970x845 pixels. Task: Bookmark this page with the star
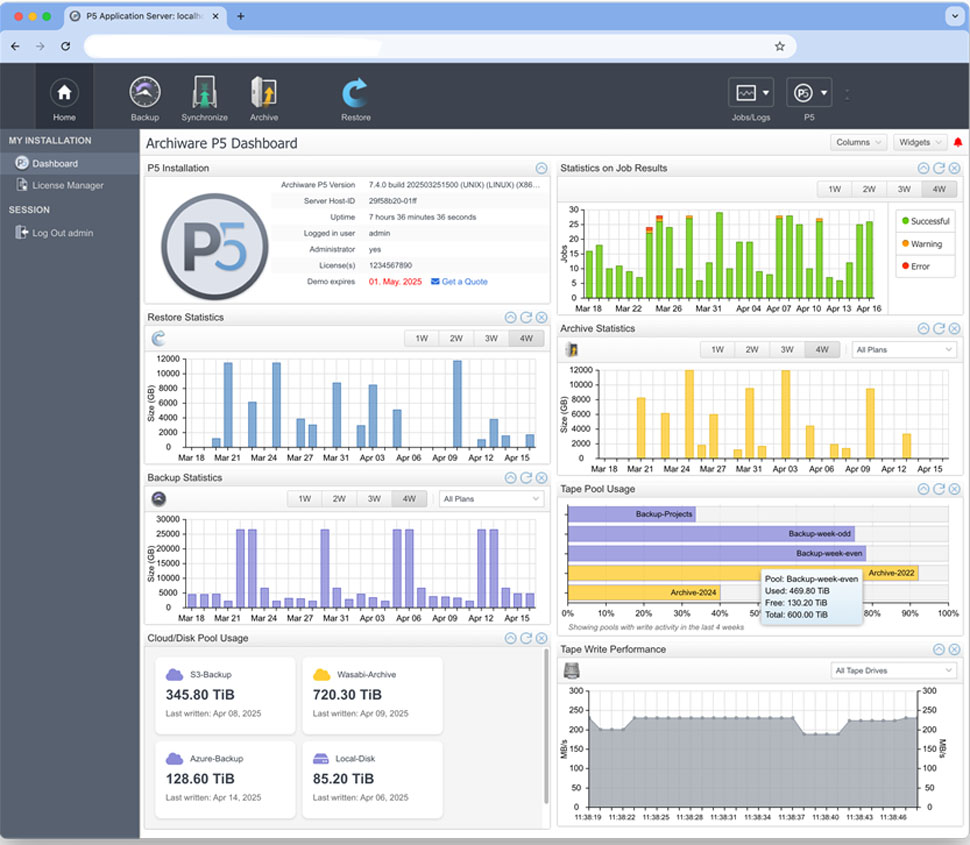(779, 46)
